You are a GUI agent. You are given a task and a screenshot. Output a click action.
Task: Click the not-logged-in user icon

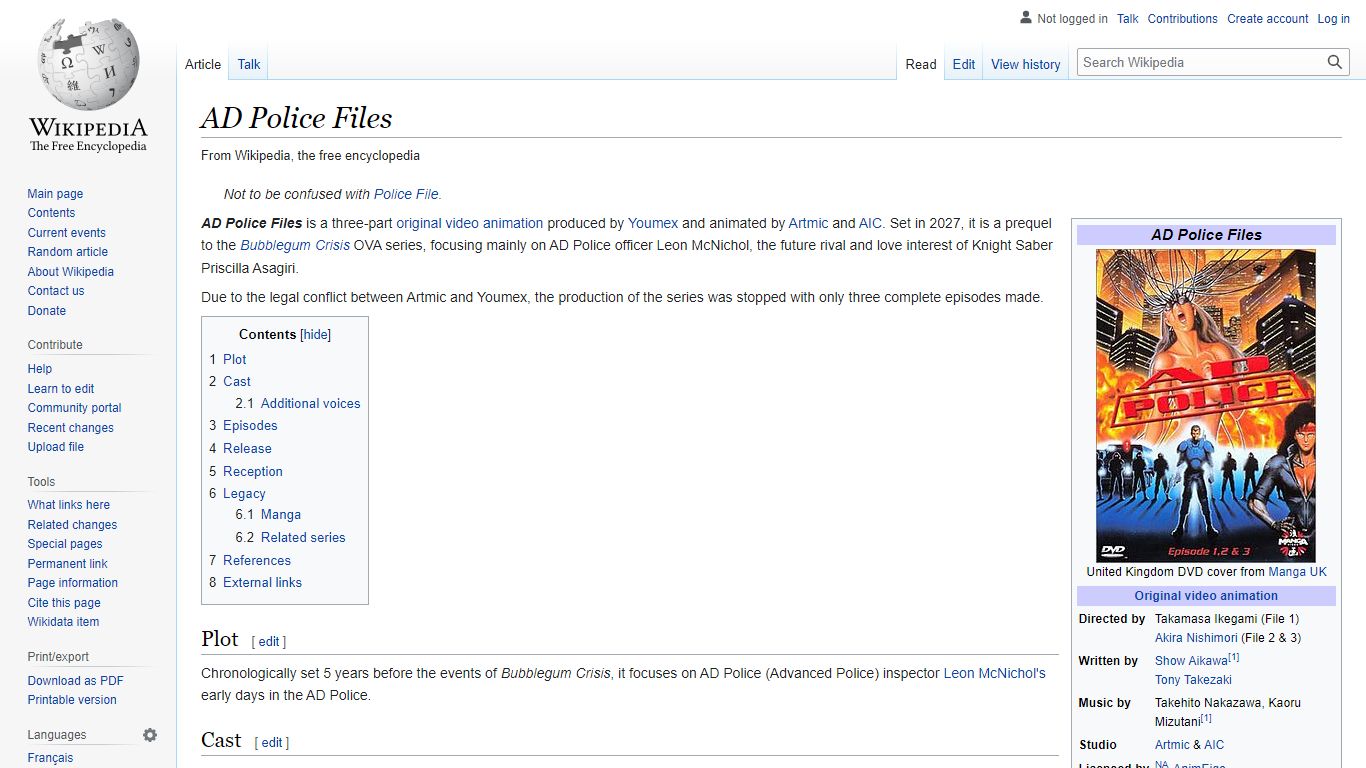coord(1025,18)
